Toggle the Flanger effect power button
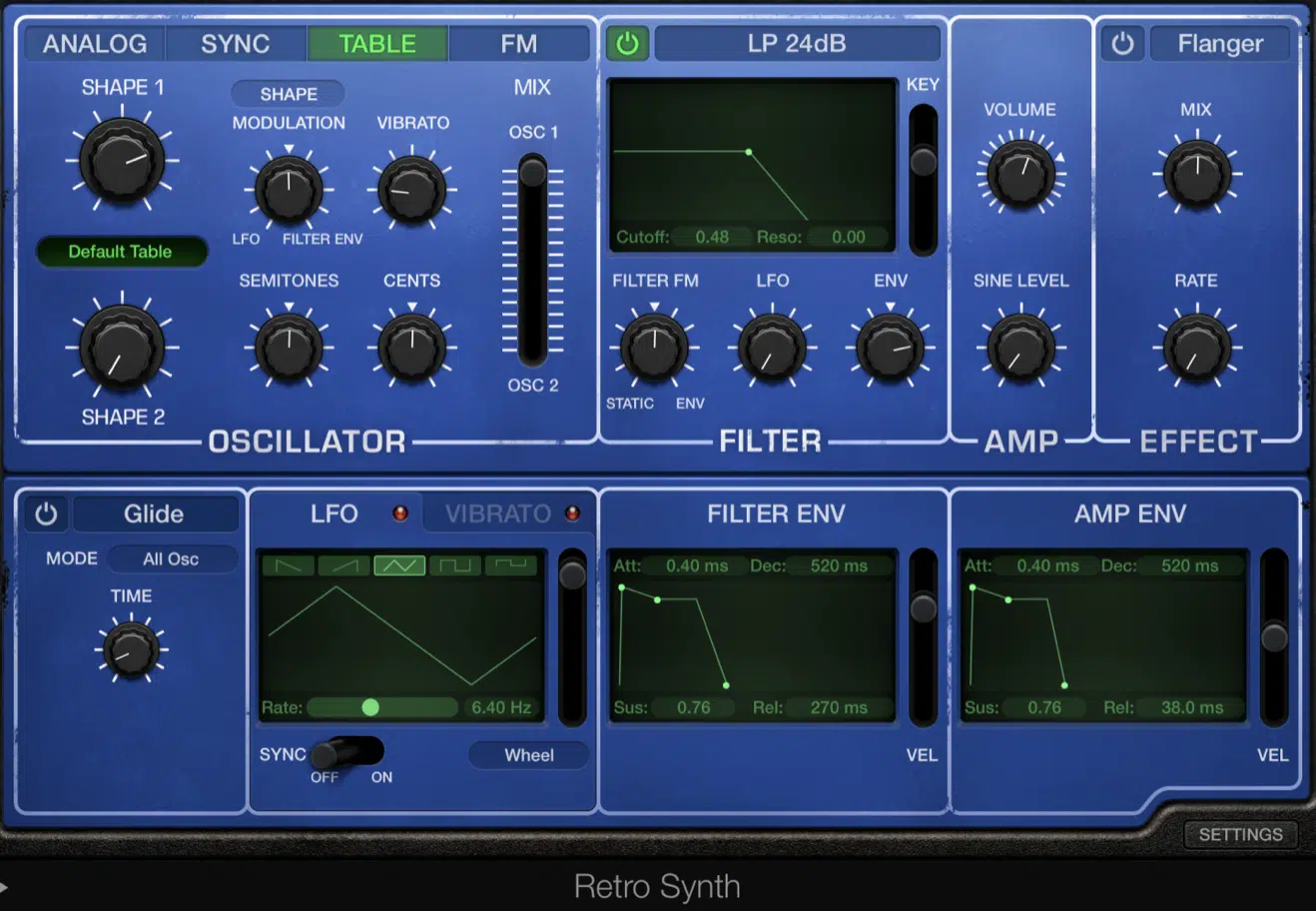1316x911 pixels. tap(1122, 44)
